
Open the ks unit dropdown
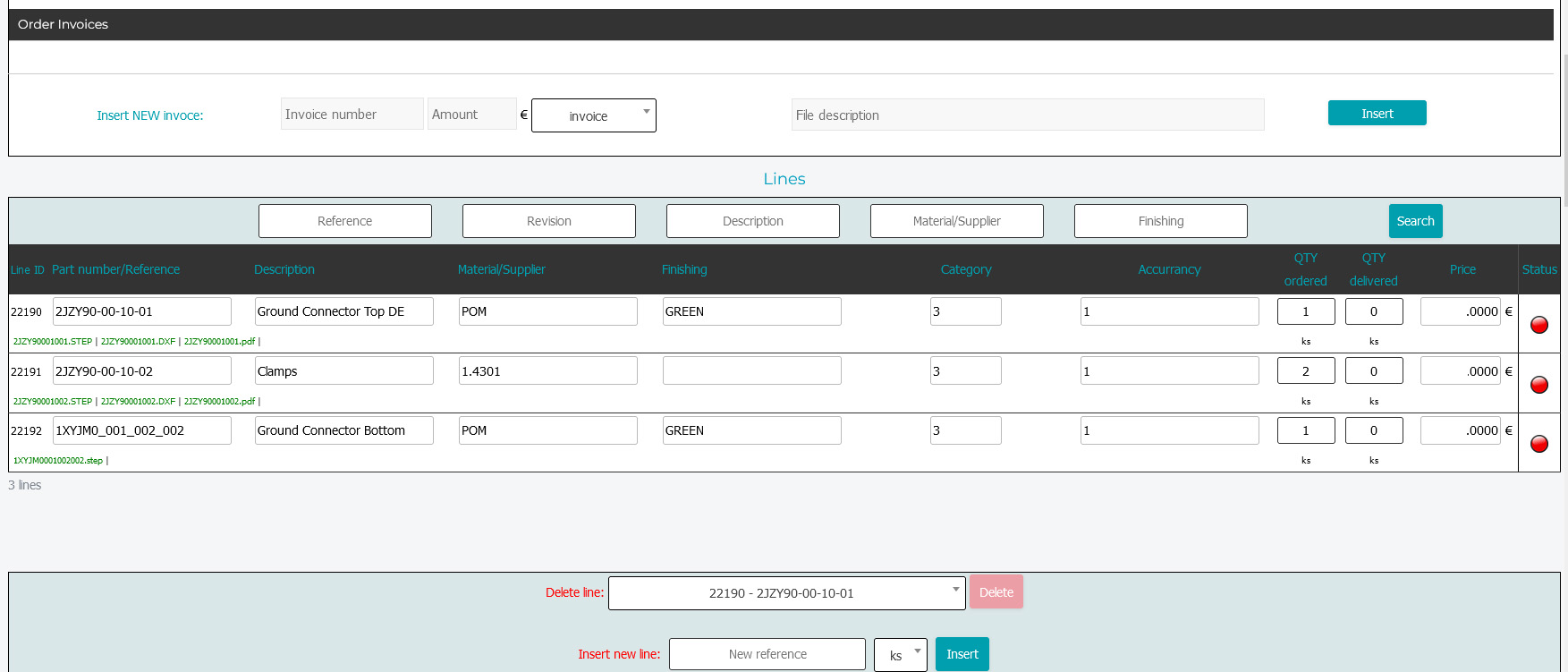(900, 655)
